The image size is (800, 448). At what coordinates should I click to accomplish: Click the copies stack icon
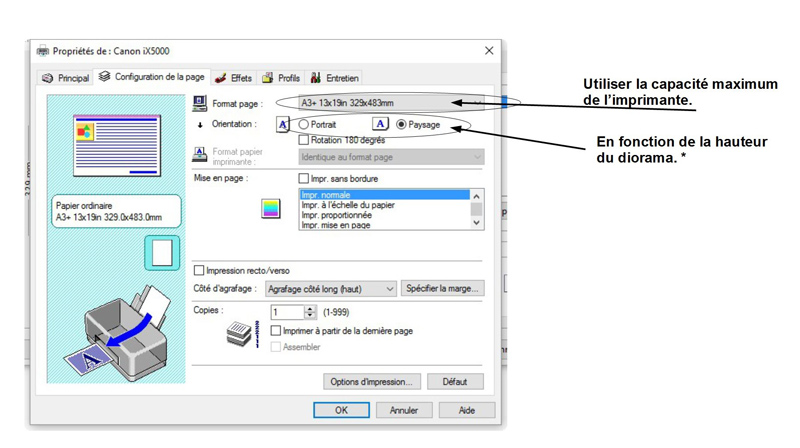pos(241,334)
